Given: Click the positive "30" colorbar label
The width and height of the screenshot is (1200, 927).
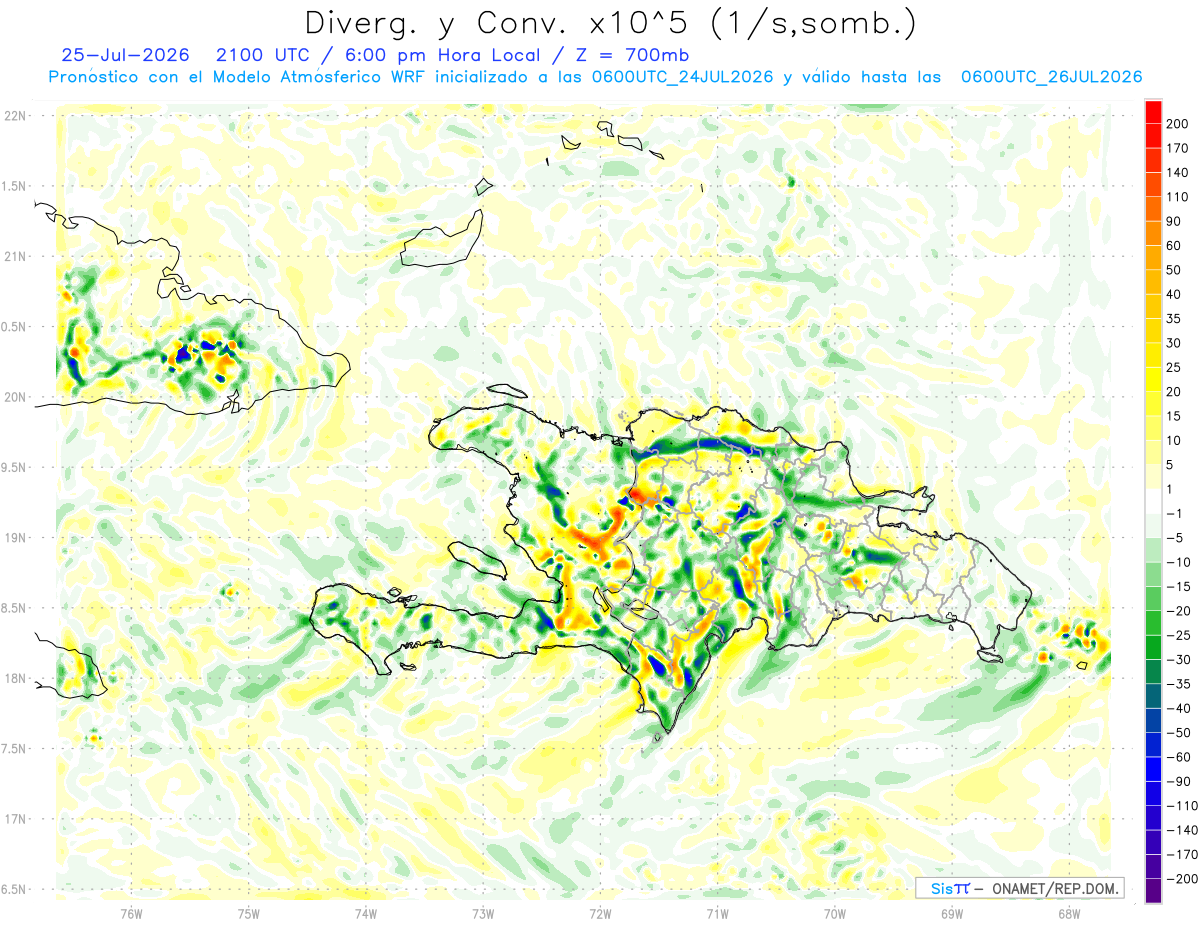Looking at the screenshot, I should 1174,343.
